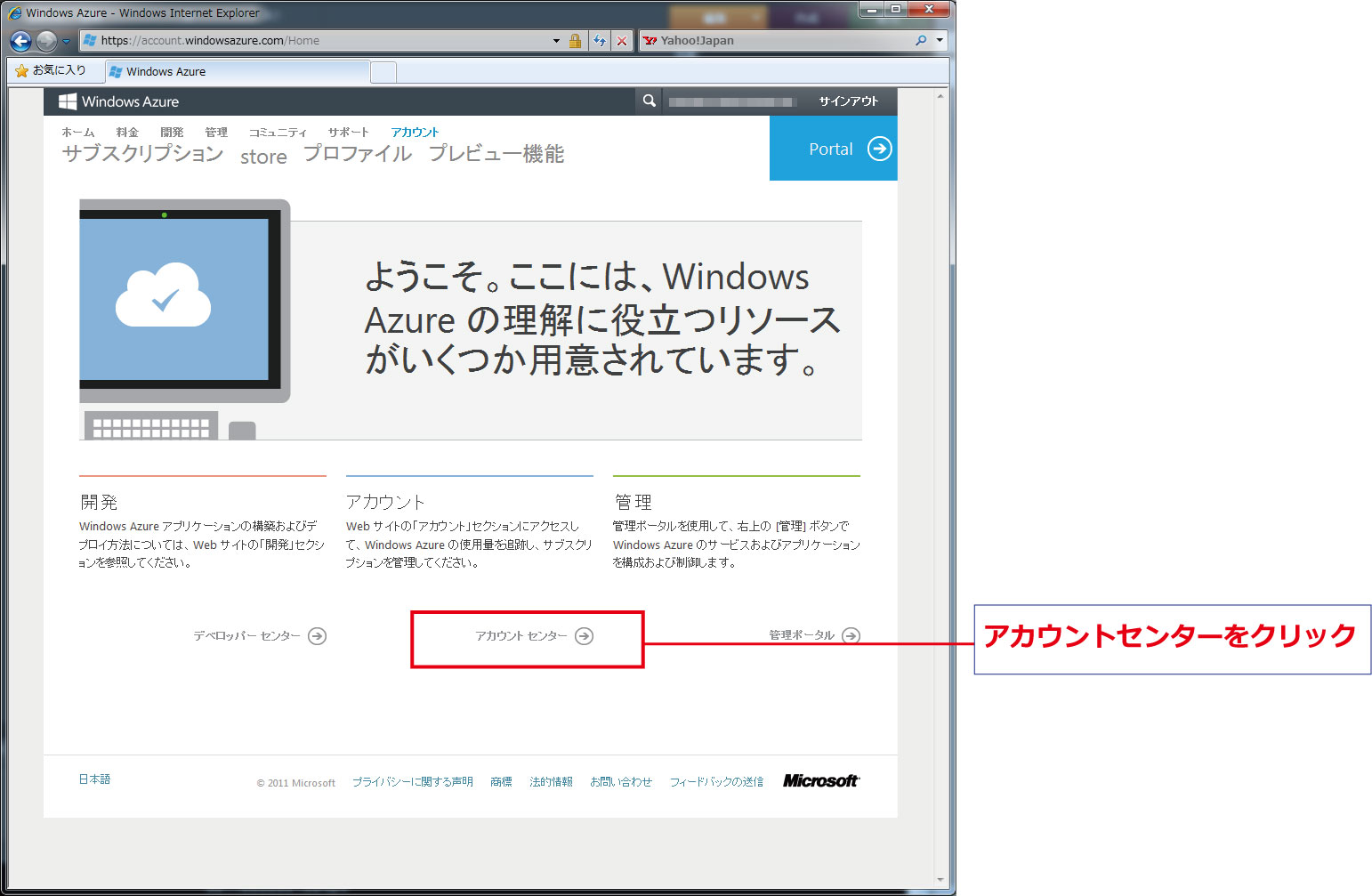Click arrow icon beside 管理ポータル
This screenshot has width=1372, height=896.
click(851, 635)
